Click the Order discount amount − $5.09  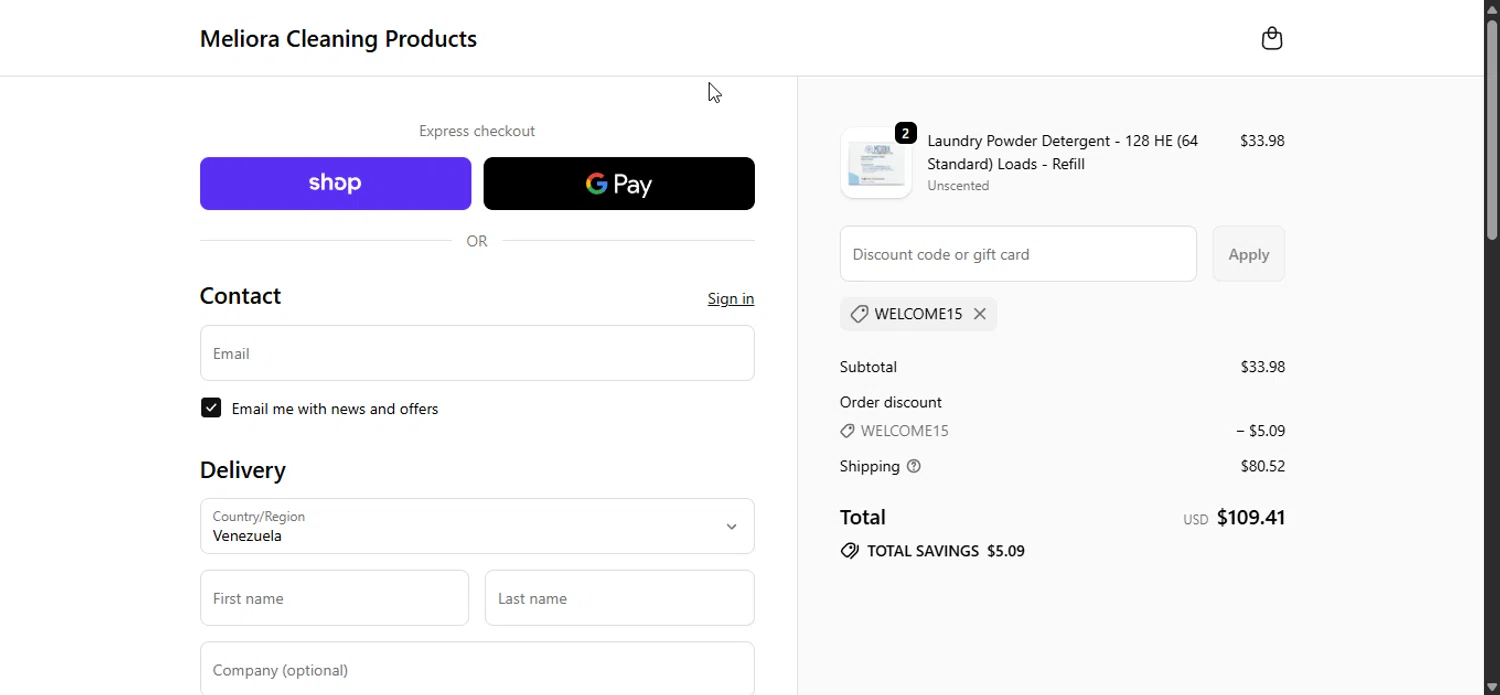(1260, 431)
